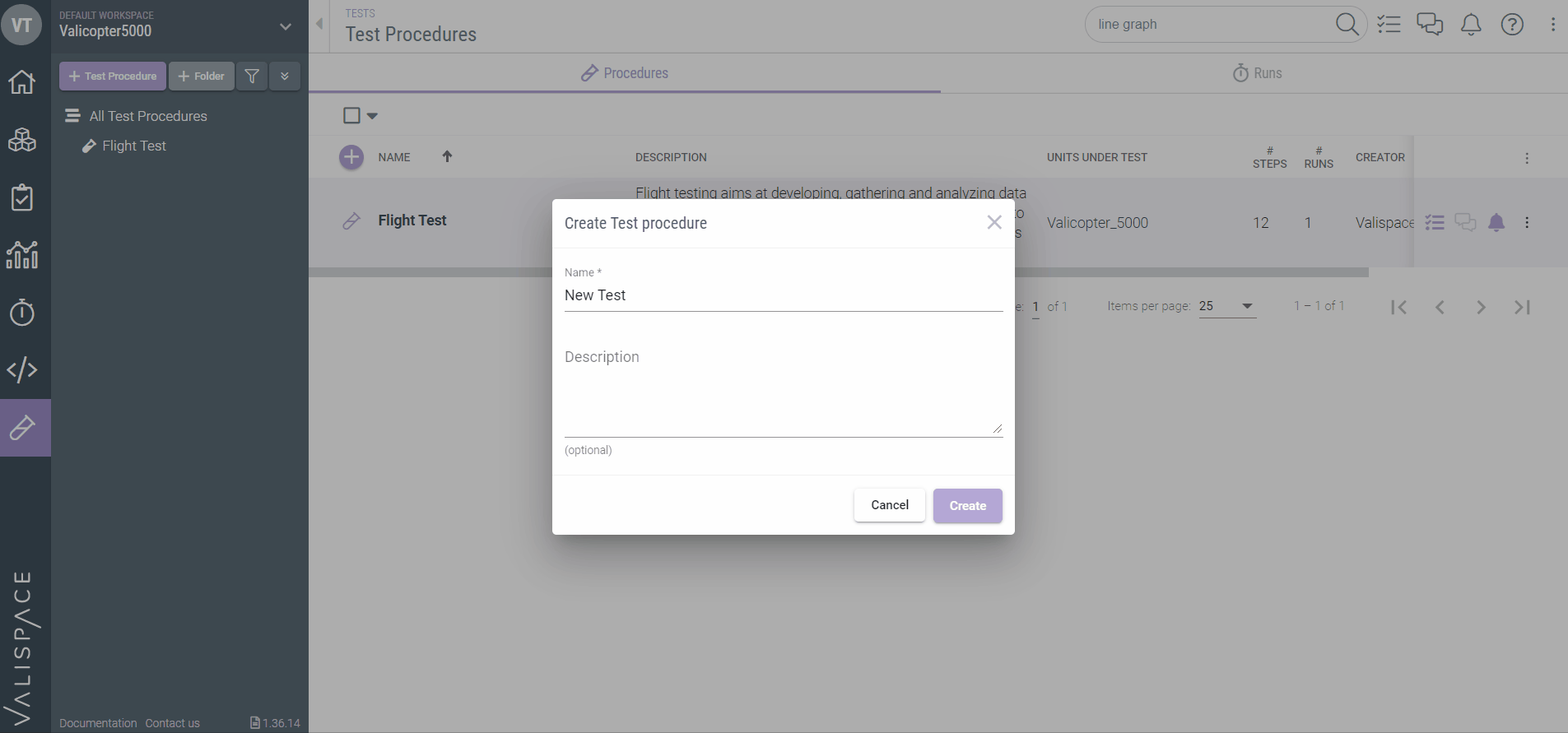The width and height of the screenshot is (1568, 733).
Task: Click the Home icon in sidebar
Action: (x=22, y=82)
